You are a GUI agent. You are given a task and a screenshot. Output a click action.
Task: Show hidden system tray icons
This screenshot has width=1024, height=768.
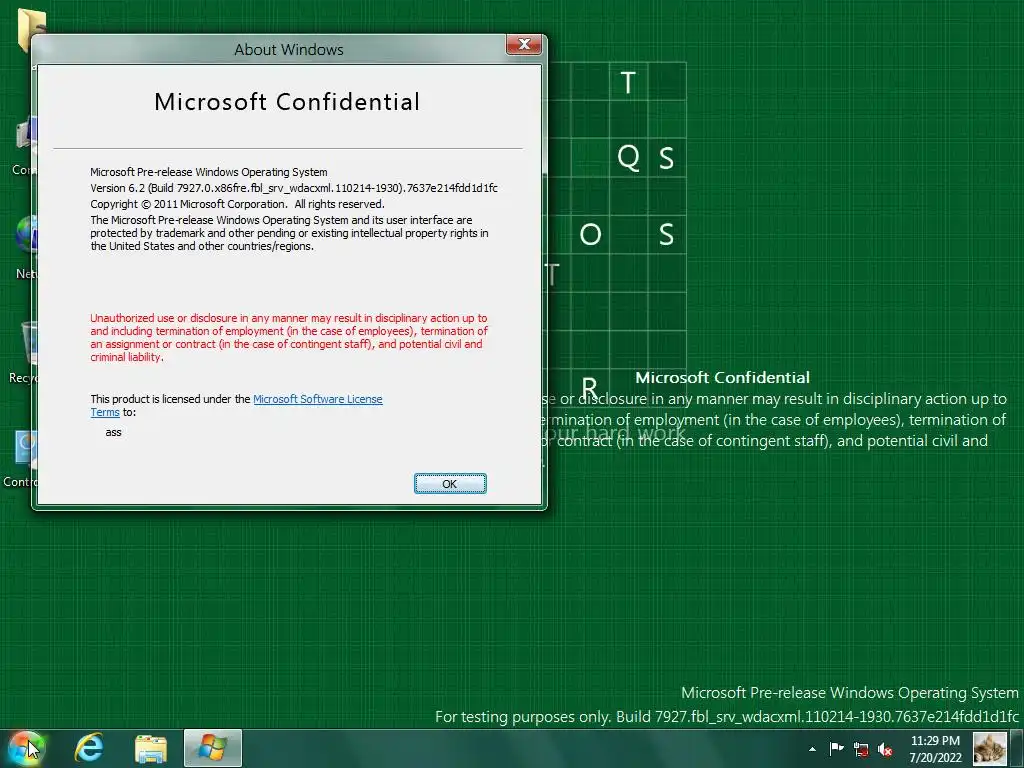812,749
